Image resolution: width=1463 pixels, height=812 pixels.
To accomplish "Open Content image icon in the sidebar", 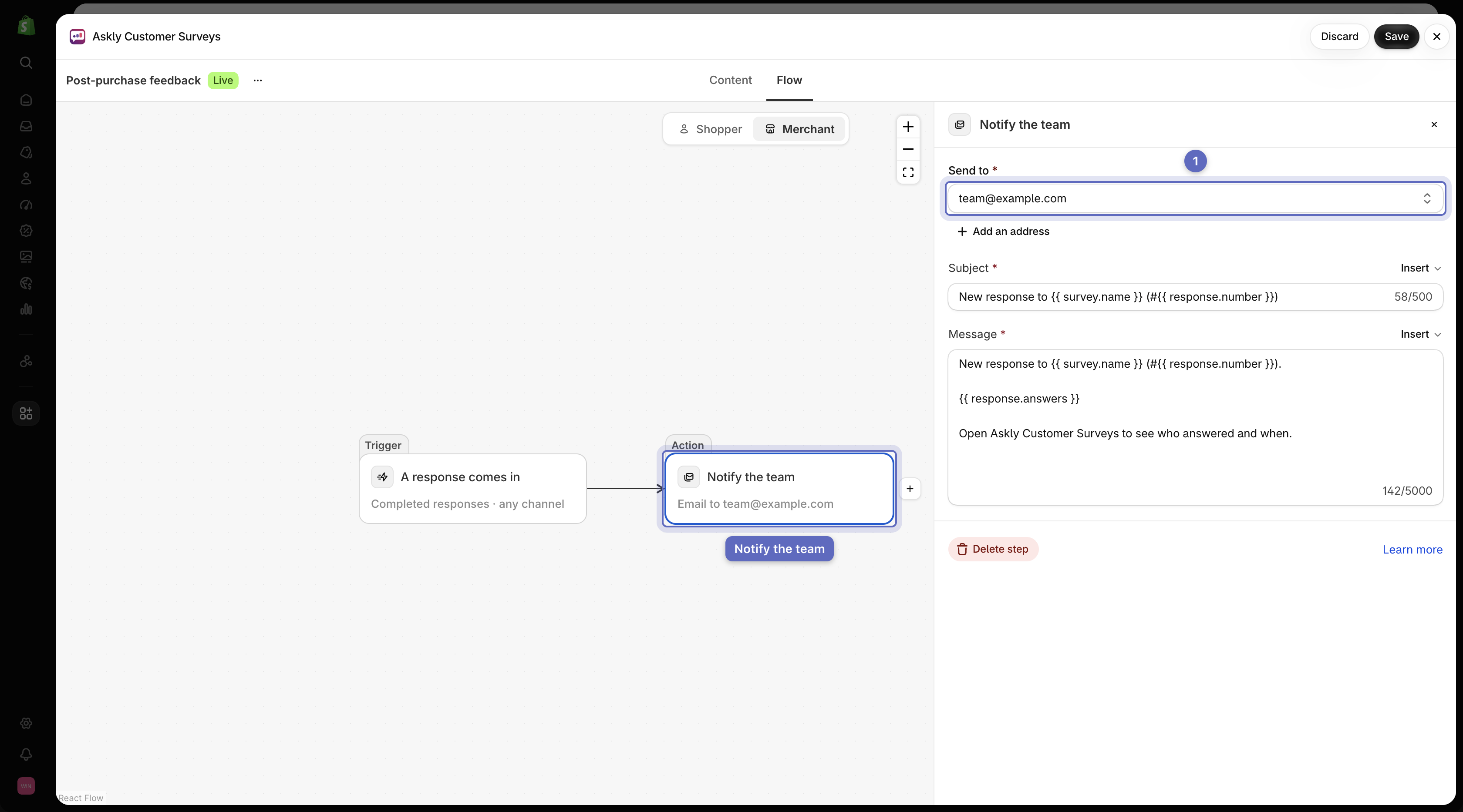I will 26,256.
